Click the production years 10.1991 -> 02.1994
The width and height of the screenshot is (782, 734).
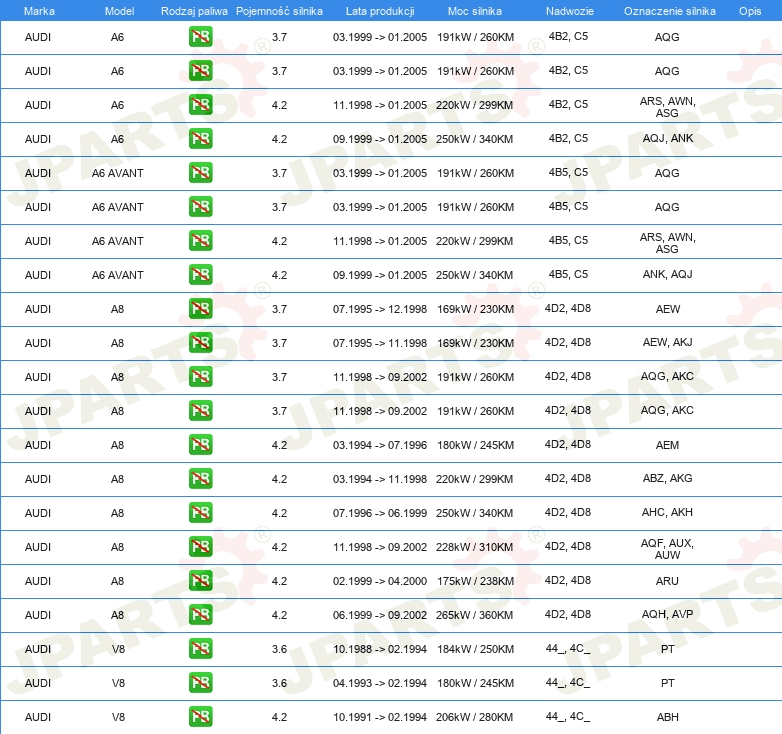pos(380,717)
